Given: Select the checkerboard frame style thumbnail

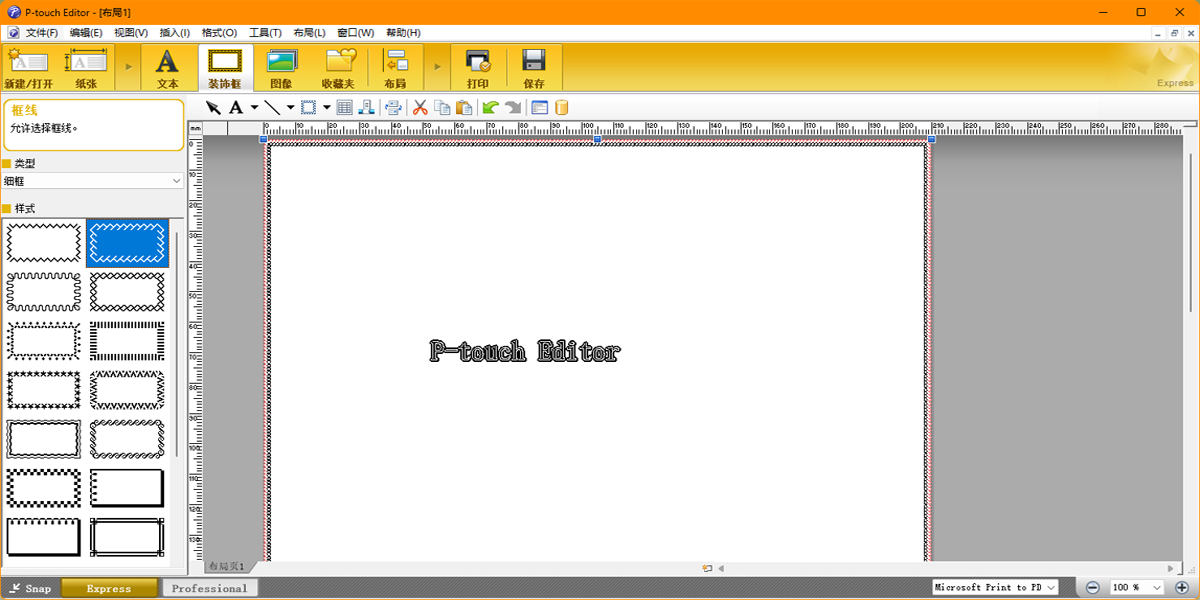Looking at the screenshot, I should pyautogui.click(x=44, y=488).
